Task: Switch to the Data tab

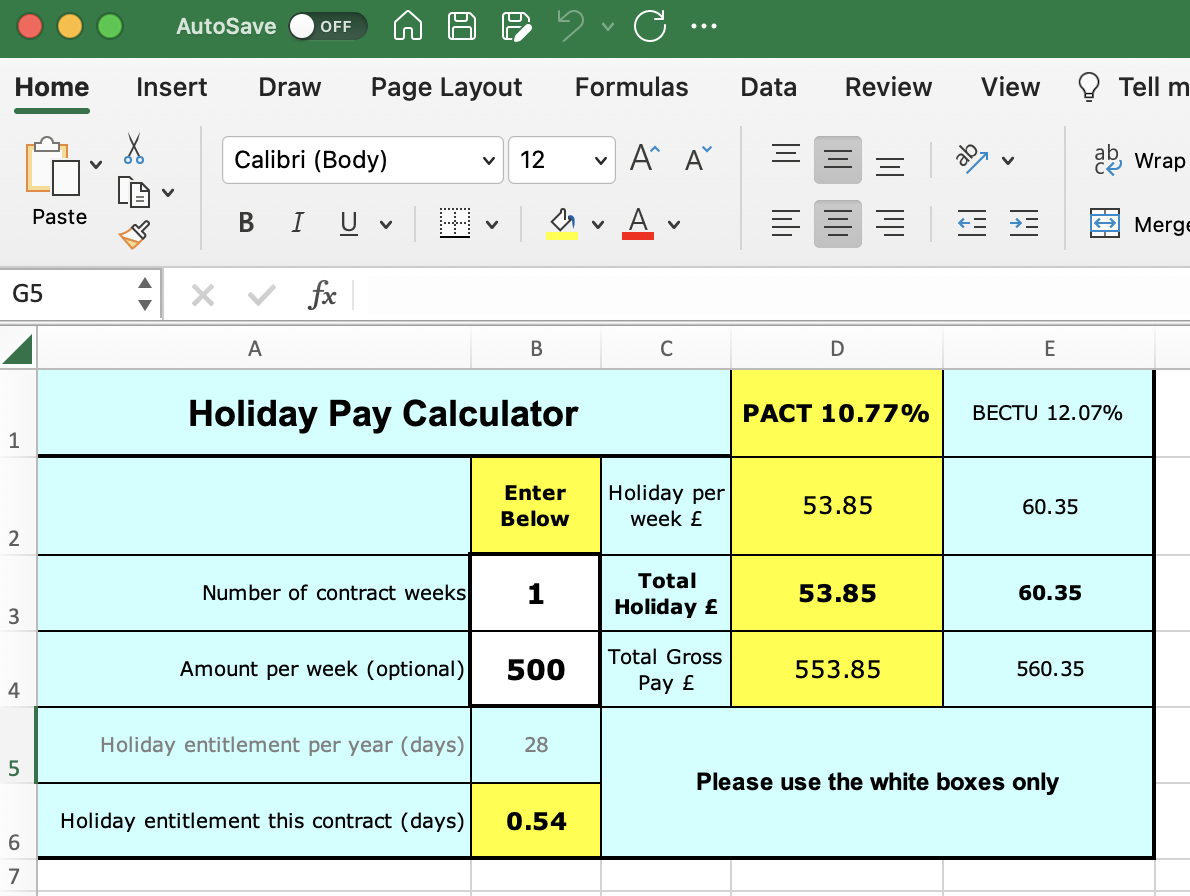Action: coord(768,87)
